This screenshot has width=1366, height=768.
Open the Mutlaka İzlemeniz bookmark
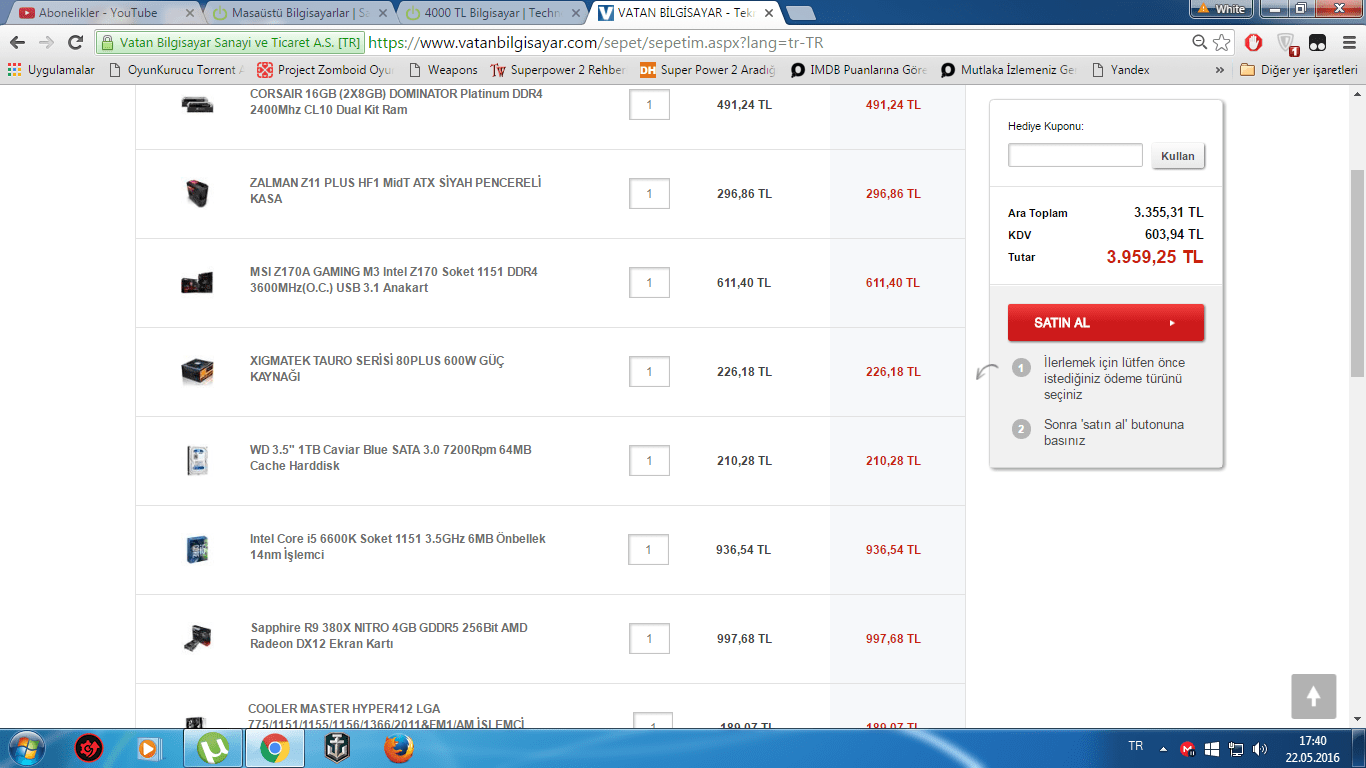[1009, 70]
